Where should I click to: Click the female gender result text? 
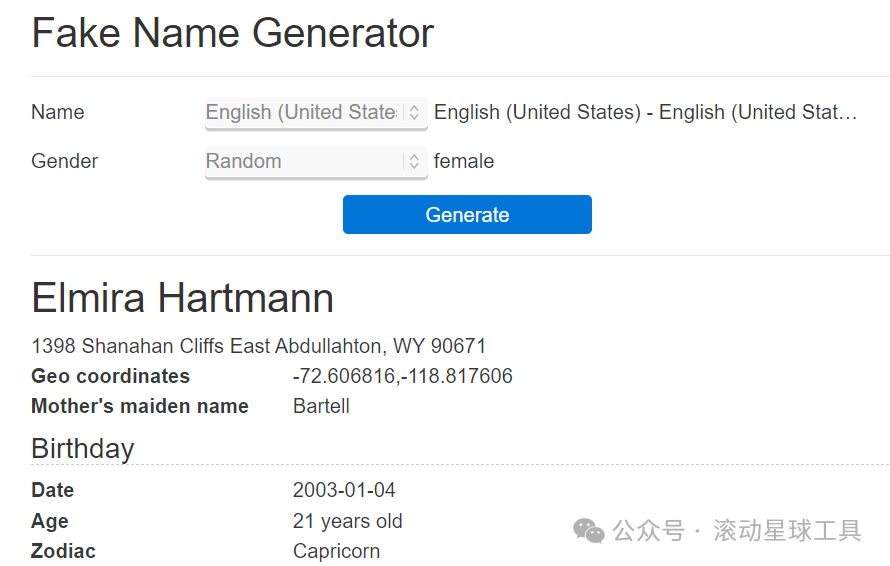click(464, 162)
